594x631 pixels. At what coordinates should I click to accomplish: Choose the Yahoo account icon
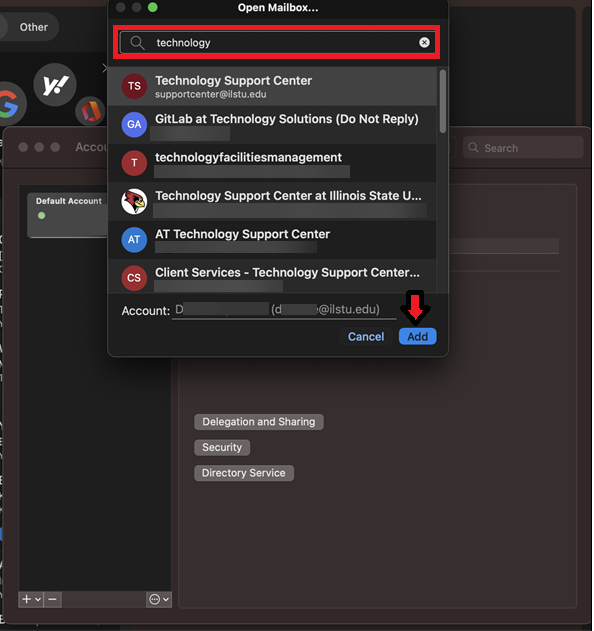pyautogui.click(x=55, y=85)
